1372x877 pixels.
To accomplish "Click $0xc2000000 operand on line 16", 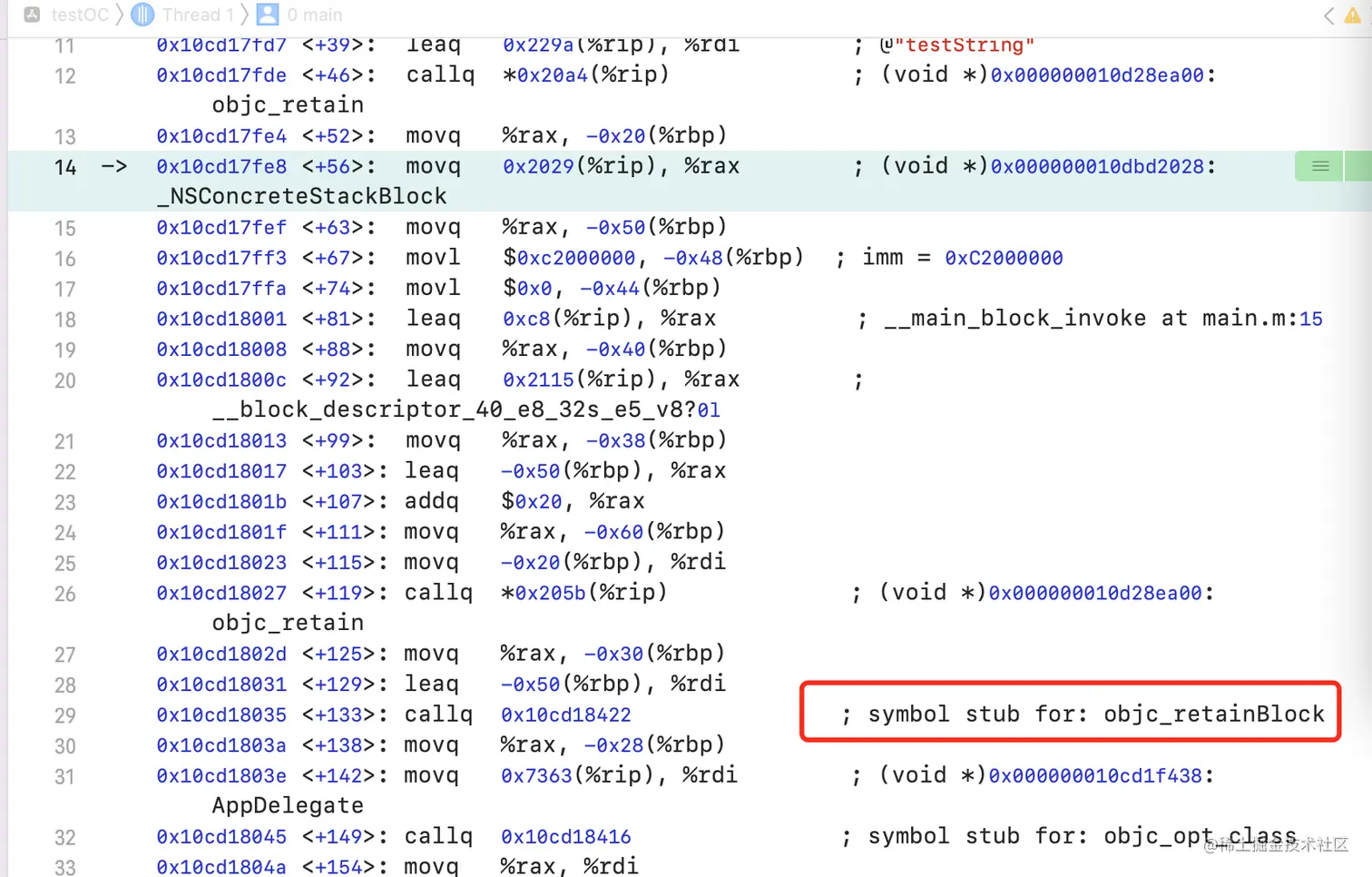I will tap(569, 258).
